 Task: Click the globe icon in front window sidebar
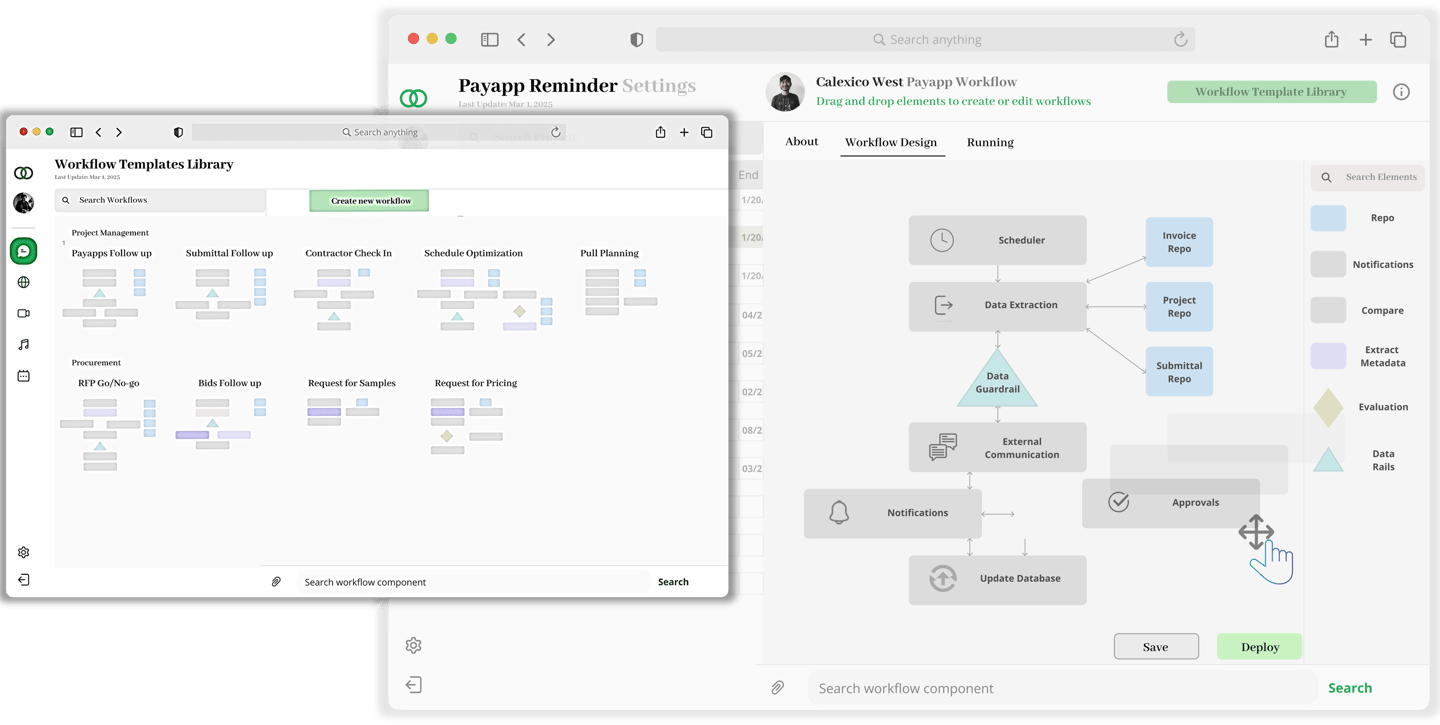coord(24,282)
